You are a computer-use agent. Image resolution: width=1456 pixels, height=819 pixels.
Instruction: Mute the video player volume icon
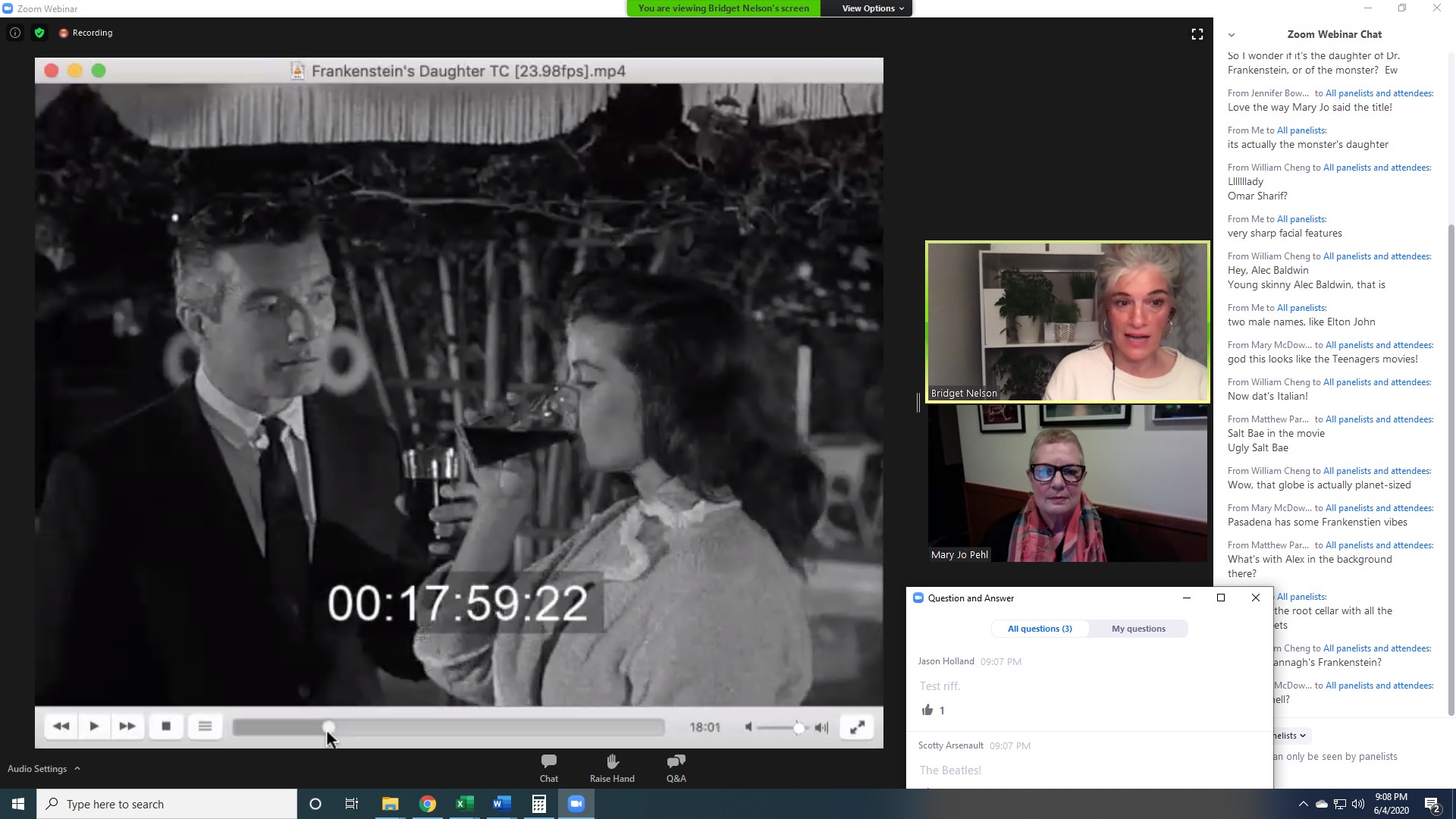point(748,727)
